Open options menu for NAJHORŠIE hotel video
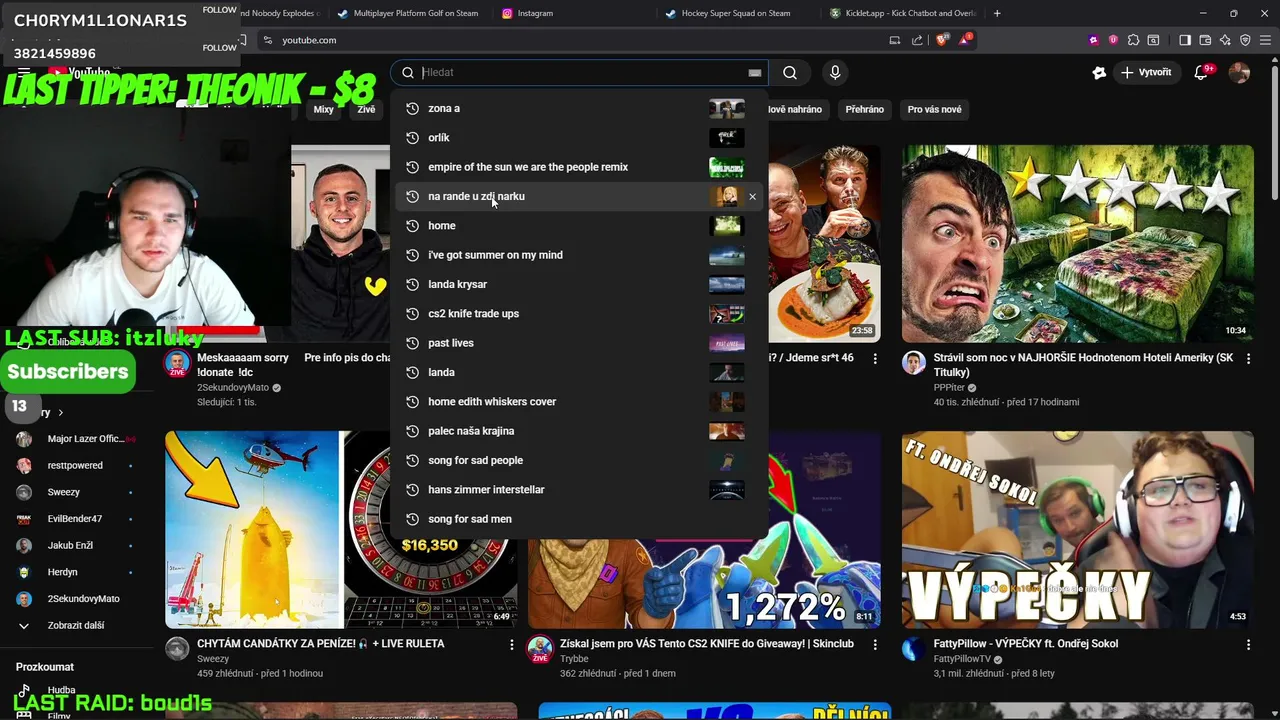Screen dimensions: 1280x720 click(x=1248, y=358)
